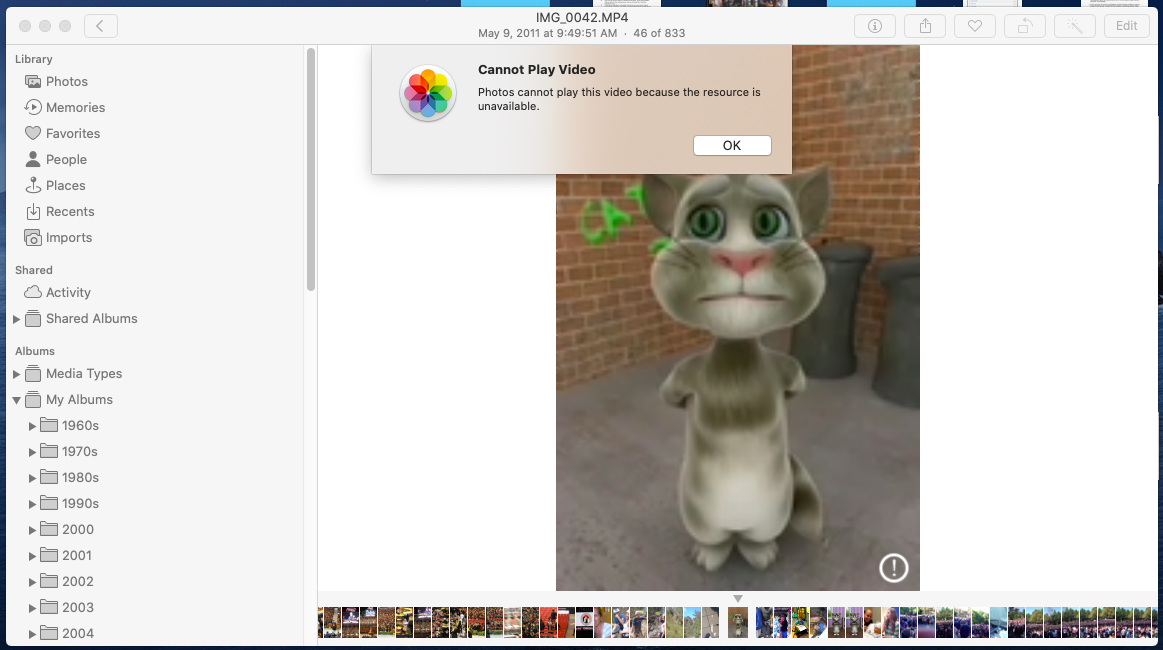Click the Imports camera icon
The image size is (1163, 650).
click(33, 237)
